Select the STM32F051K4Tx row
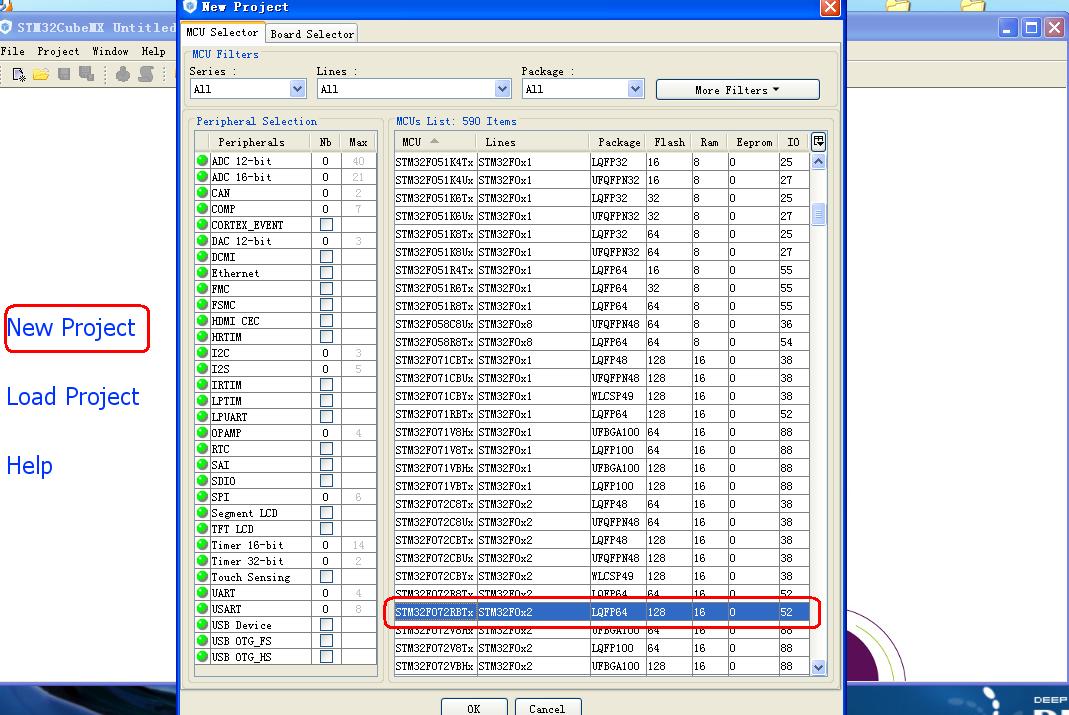This screenshot has height=715, width=1069. point(602,162)
